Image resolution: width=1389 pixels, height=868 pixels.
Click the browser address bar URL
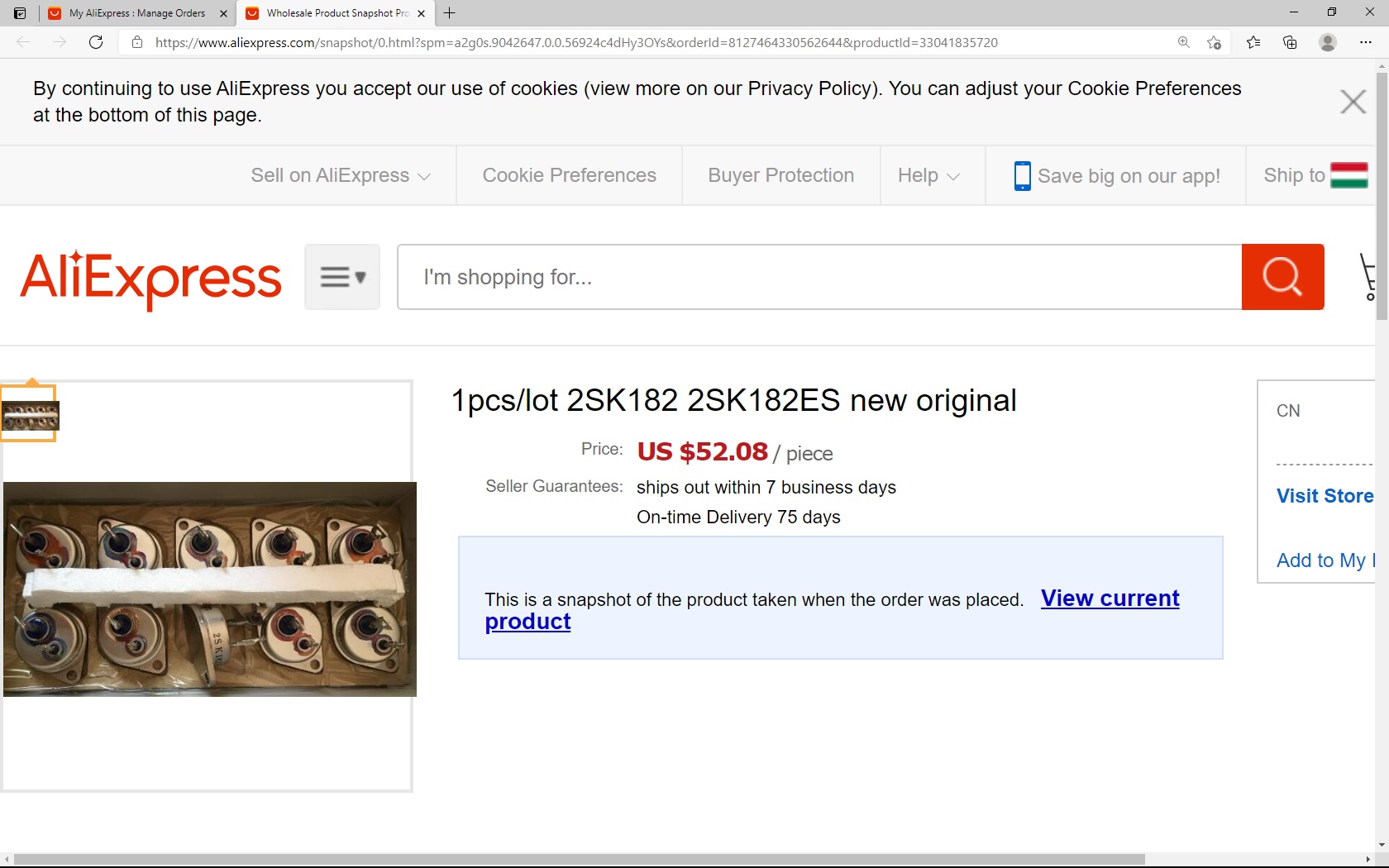click(x=576, y=42)
